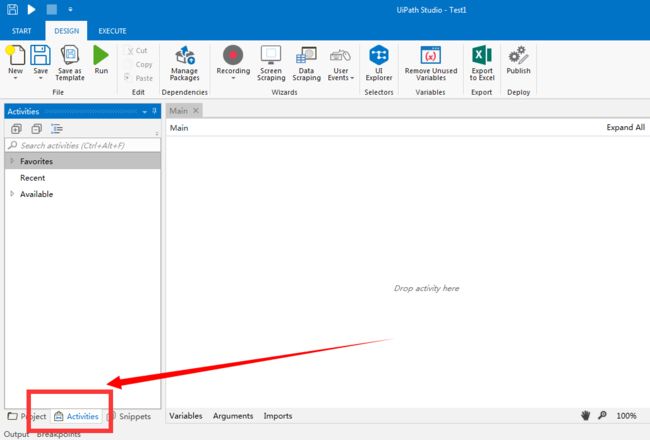This screenshot has width=650, height=440.
Task: Click the quick-access Stop square icon
Action: point(51,9)
